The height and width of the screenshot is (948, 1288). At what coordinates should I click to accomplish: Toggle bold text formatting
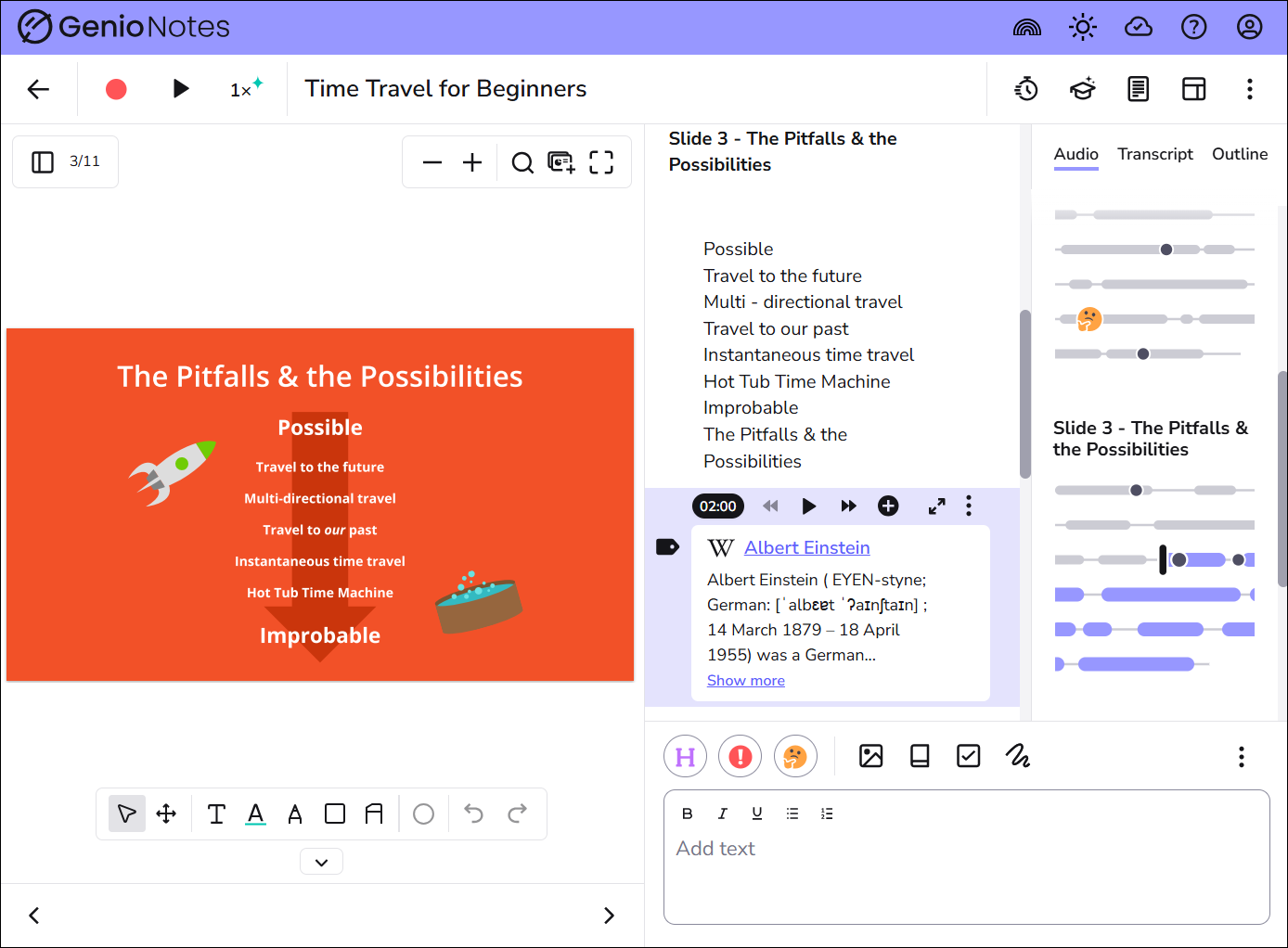pos(687,813)
